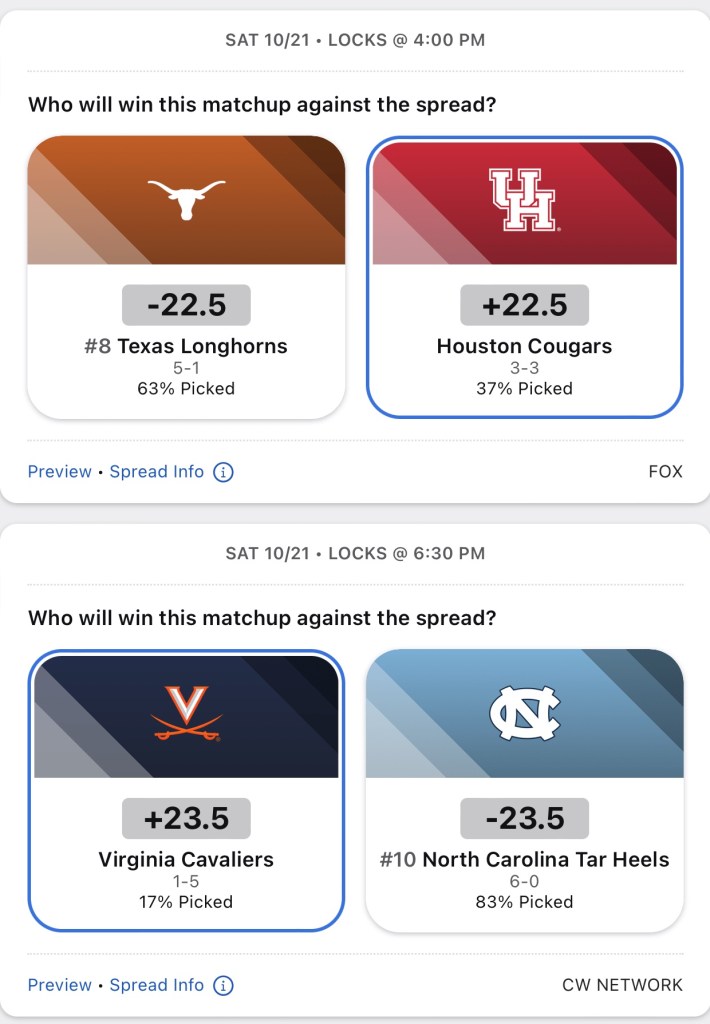Pick Virginia Cavaliers at +23.5

[x=186, y=859]
